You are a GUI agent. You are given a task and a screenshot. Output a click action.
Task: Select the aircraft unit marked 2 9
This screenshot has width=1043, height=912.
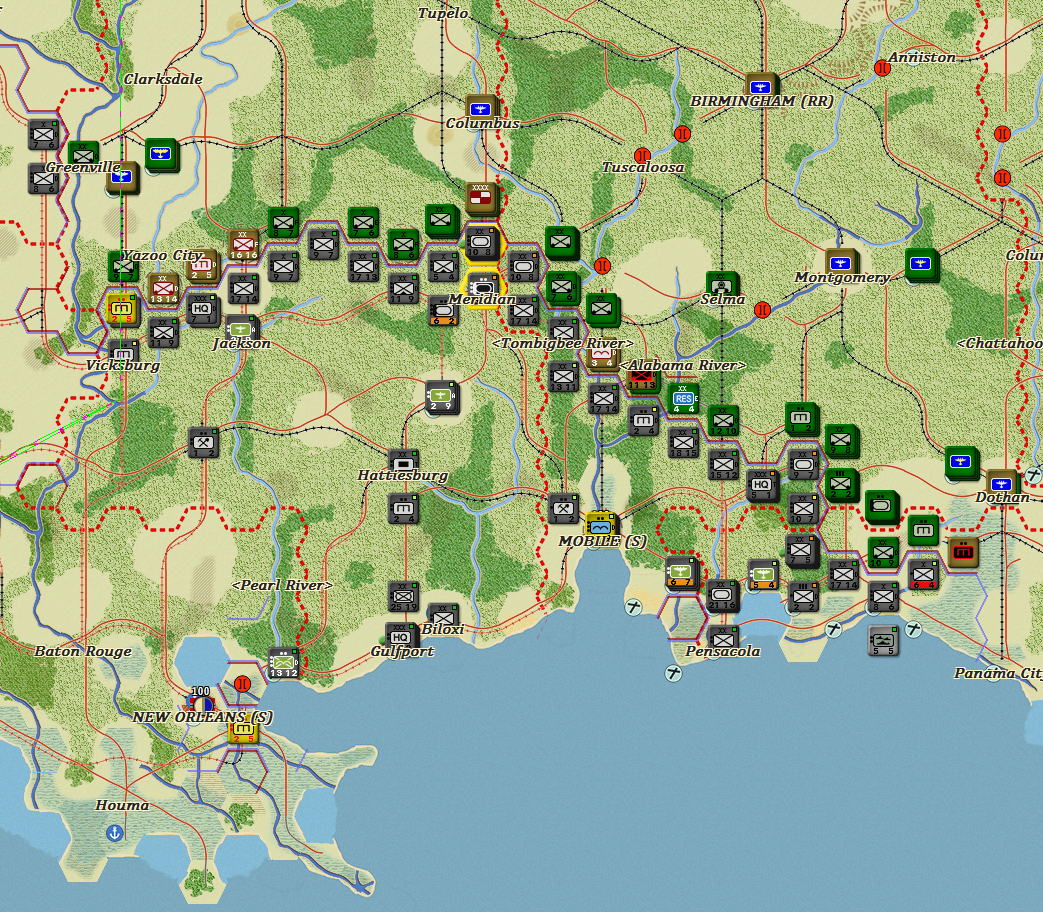tap(442, 396)
